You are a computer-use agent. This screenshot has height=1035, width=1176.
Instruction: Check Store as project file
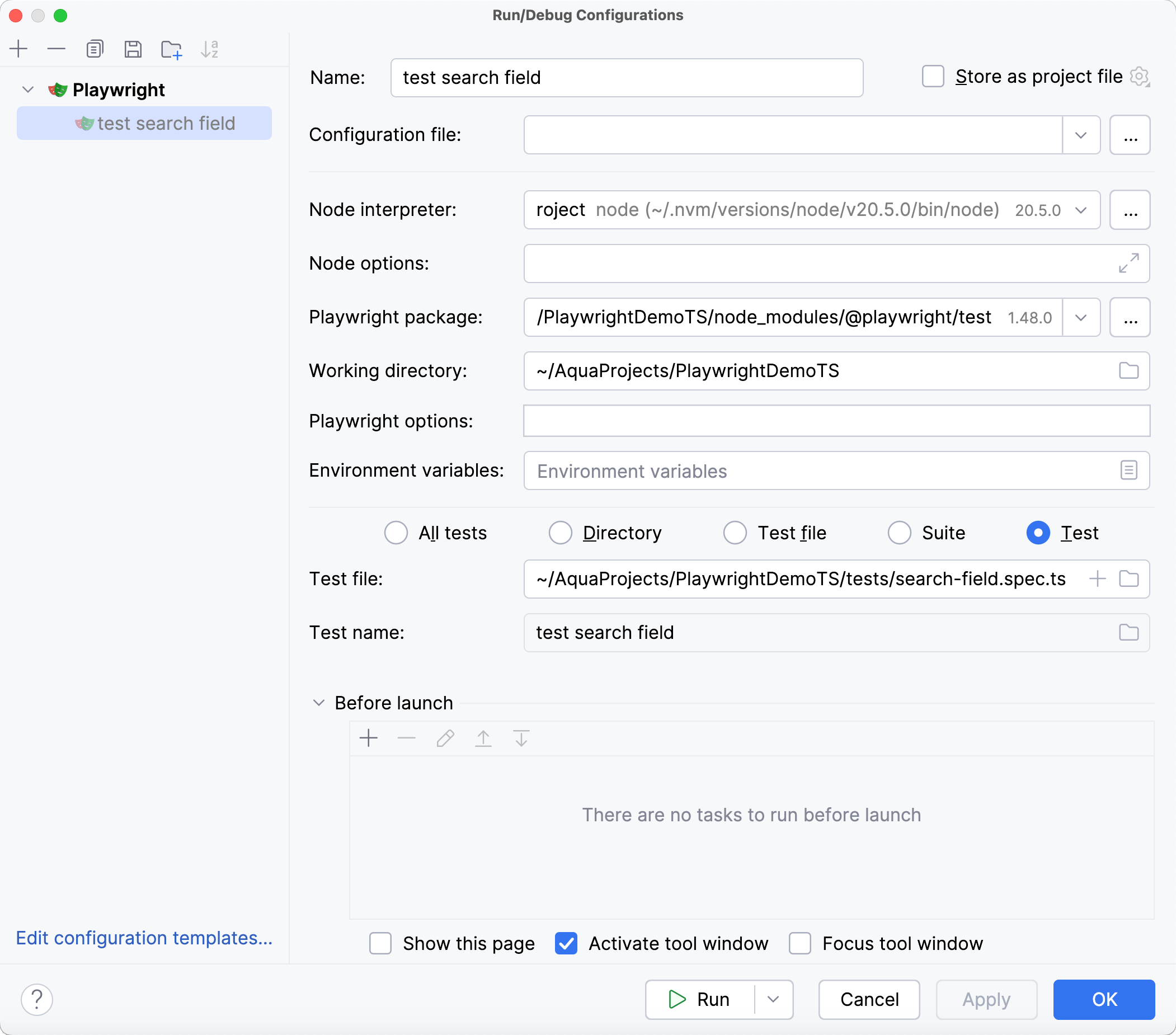tap(932, 76)
